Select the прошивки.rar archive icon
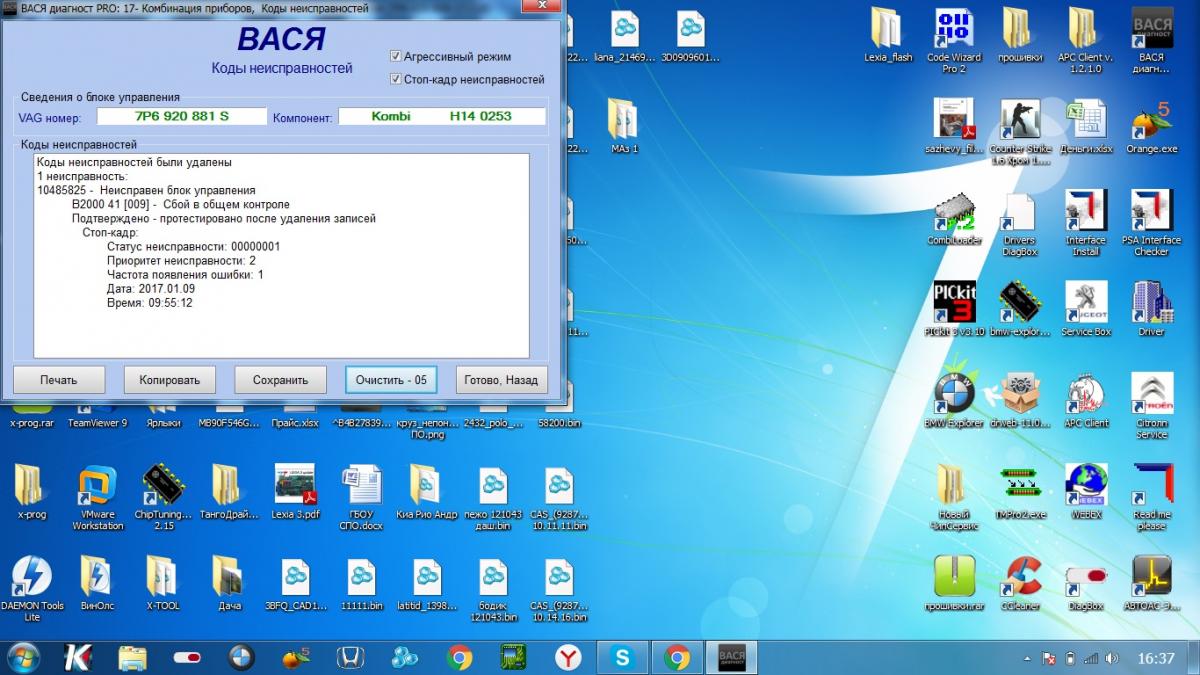Viewport: 1200px width, 675px height. pyautogui.click(x=954, y=582)
